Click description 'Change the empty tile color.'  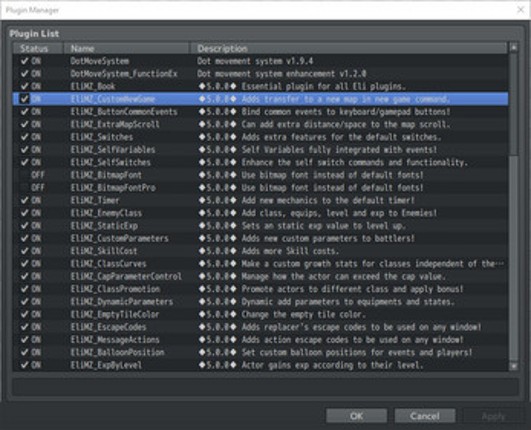pyautogui.click(x=303, y=315)
